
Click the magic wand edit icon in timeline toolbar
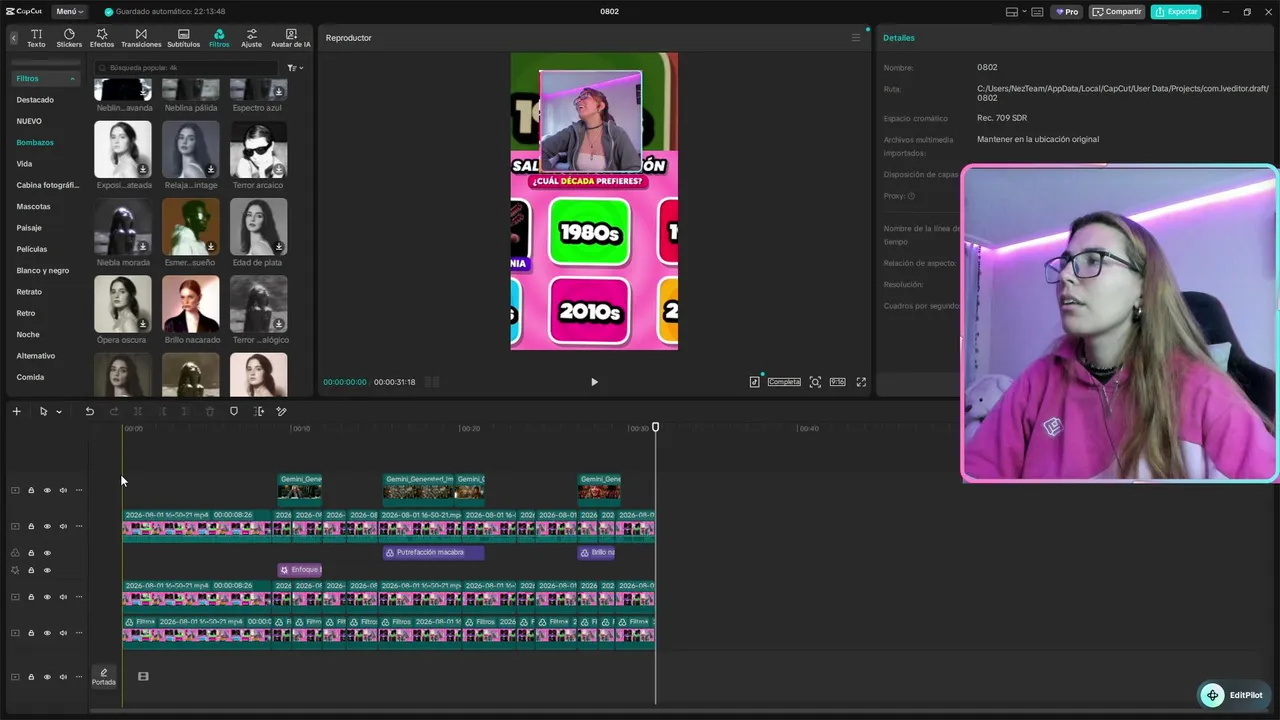[x=281, y=411]
